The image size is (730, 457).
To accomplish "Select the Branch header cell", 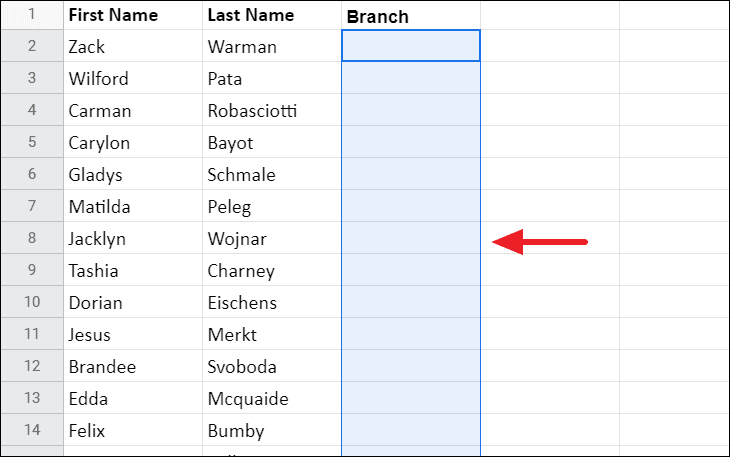I will [411, 15].
